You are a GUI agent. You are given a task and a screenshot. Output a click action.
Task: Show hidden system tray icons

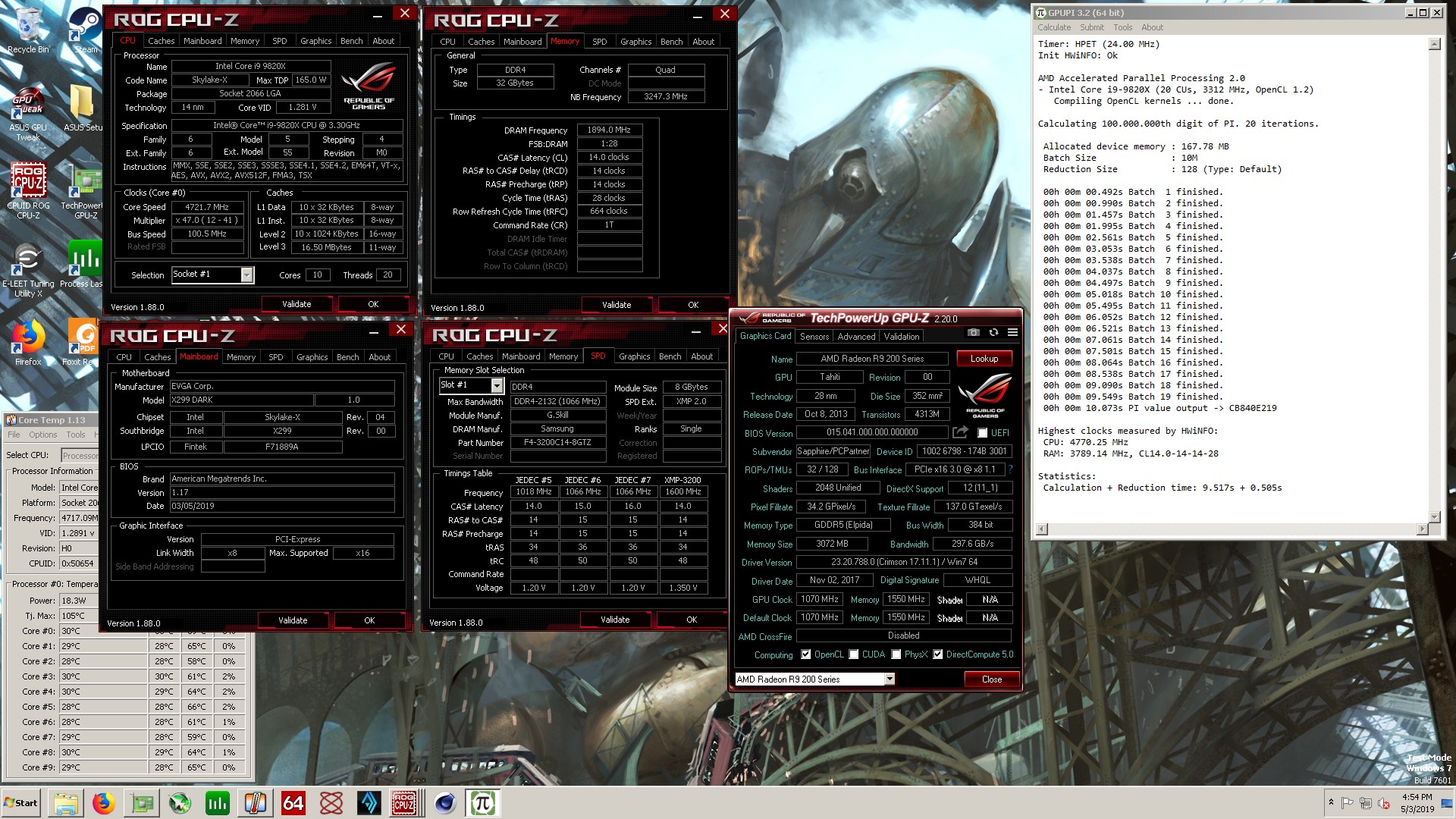(1330, 802)
